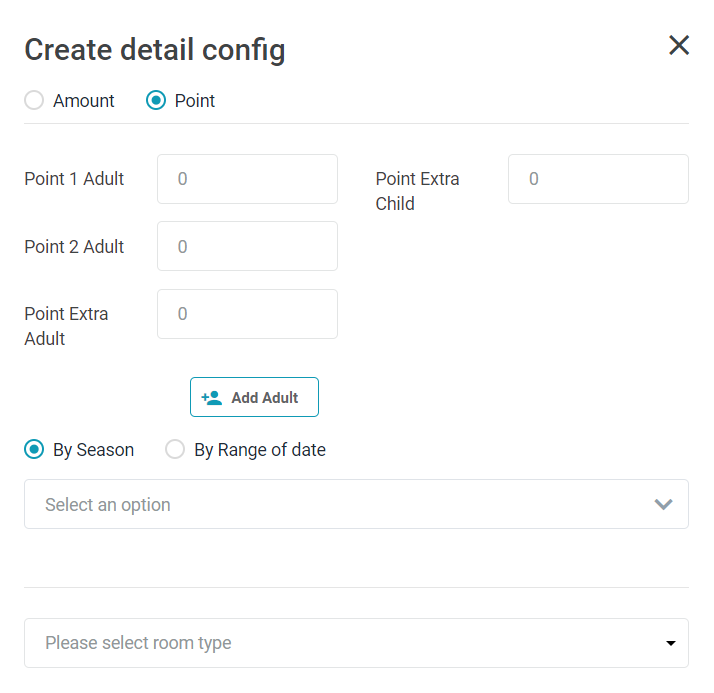Open the "Select an option" dropdown
This screenshot has height=693, width=714.
(x=340, y=504)
